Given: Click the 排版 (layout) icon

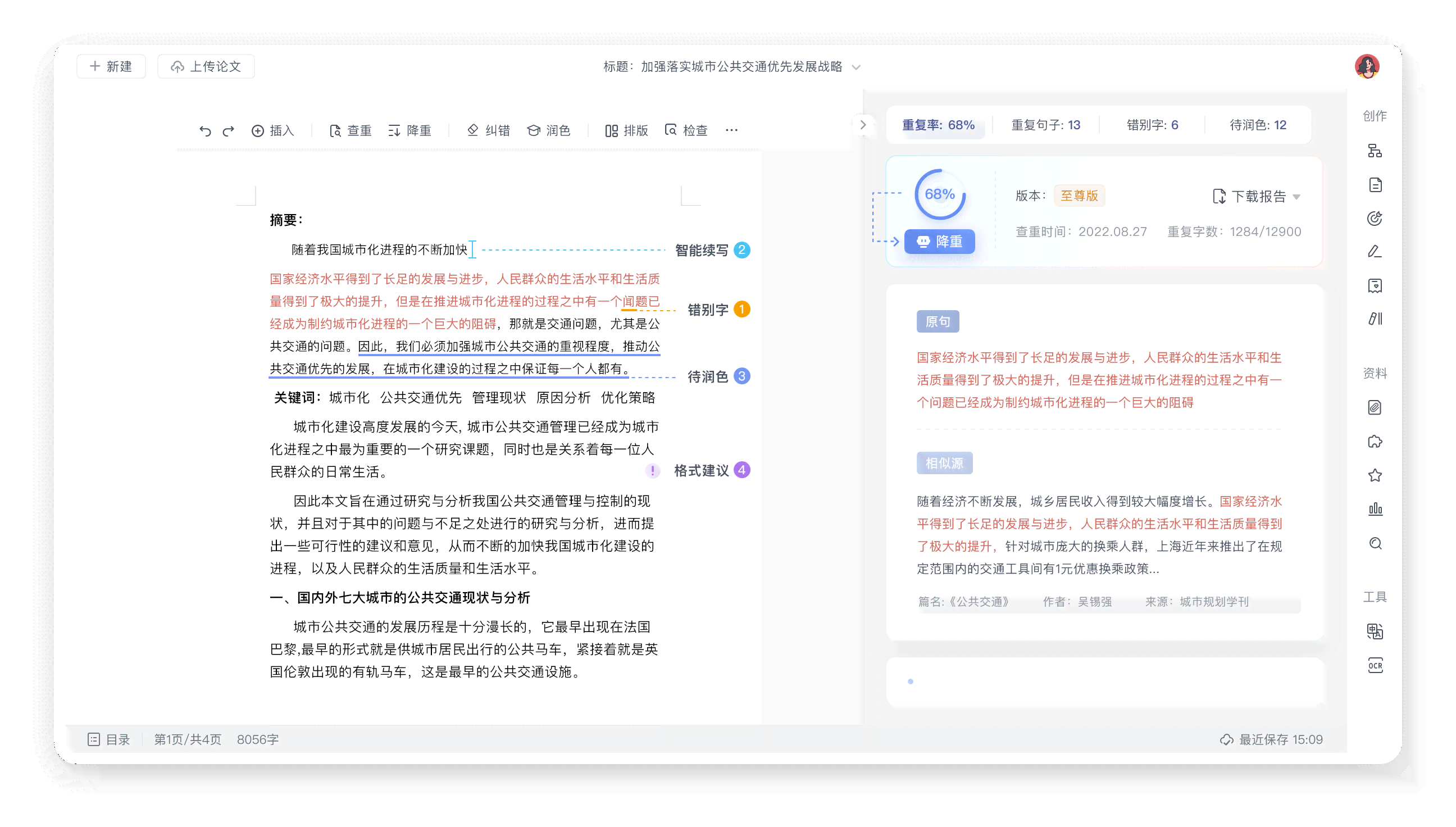Looking at the screenshot, I should [x=610, y=130].
